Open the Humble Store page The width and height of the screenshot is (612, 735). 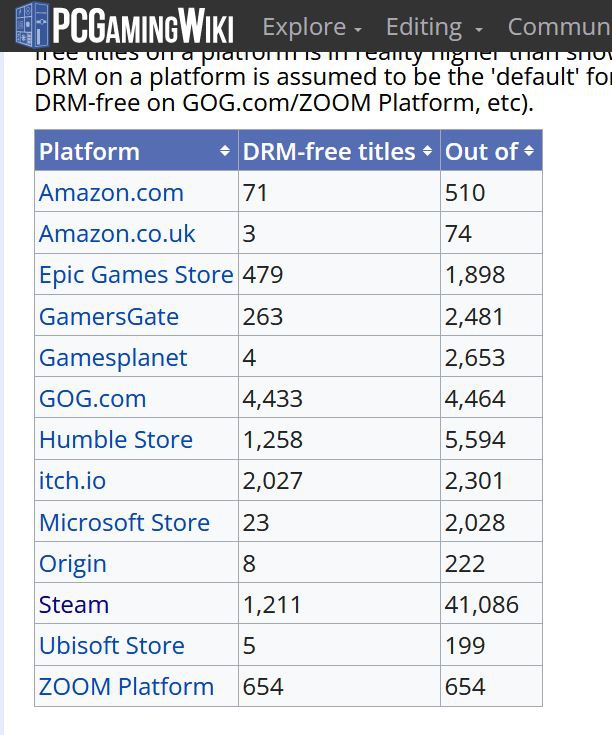(x=116, y=440)
